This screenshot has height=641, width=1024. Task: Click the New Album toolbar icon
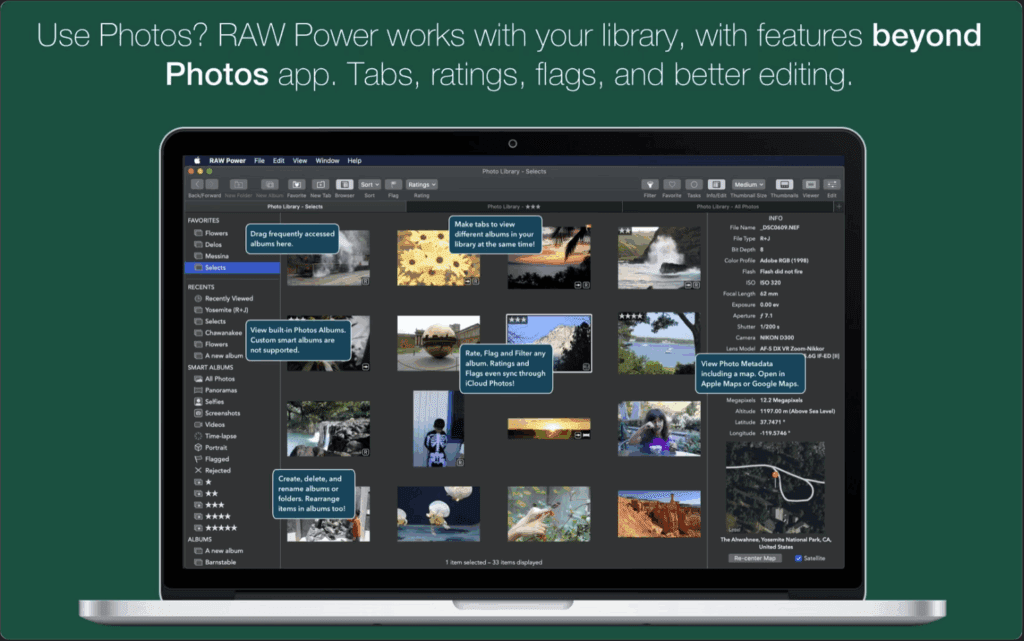(270, 185)
